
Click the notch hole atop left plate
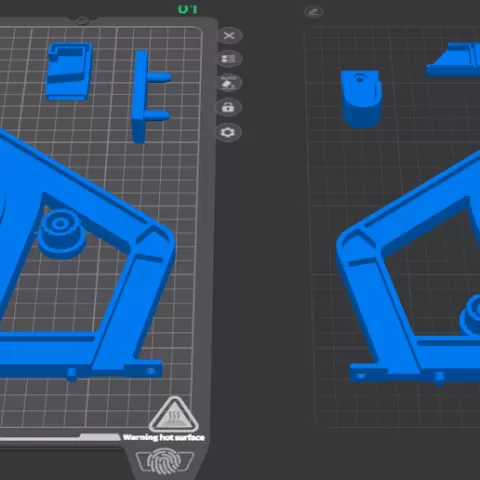pos(82,21)
